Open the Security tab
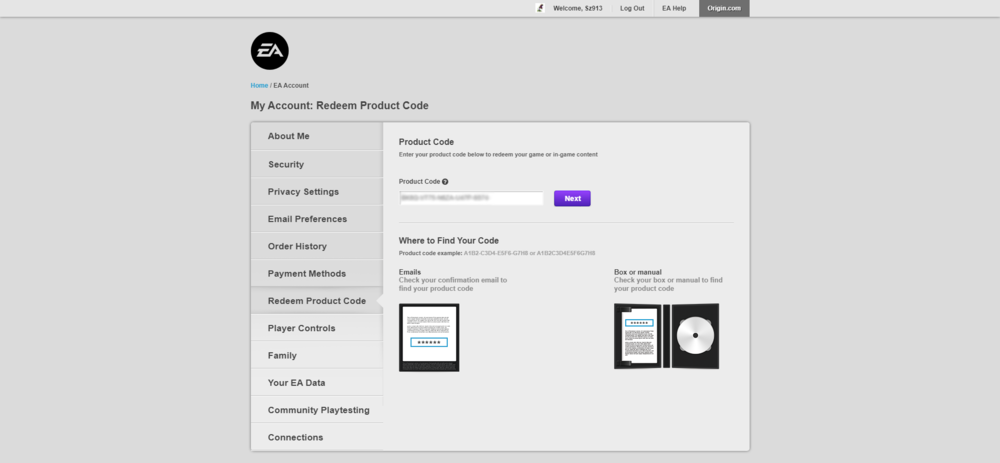This screenshot has height=463, width=1000. coord(317,165)
